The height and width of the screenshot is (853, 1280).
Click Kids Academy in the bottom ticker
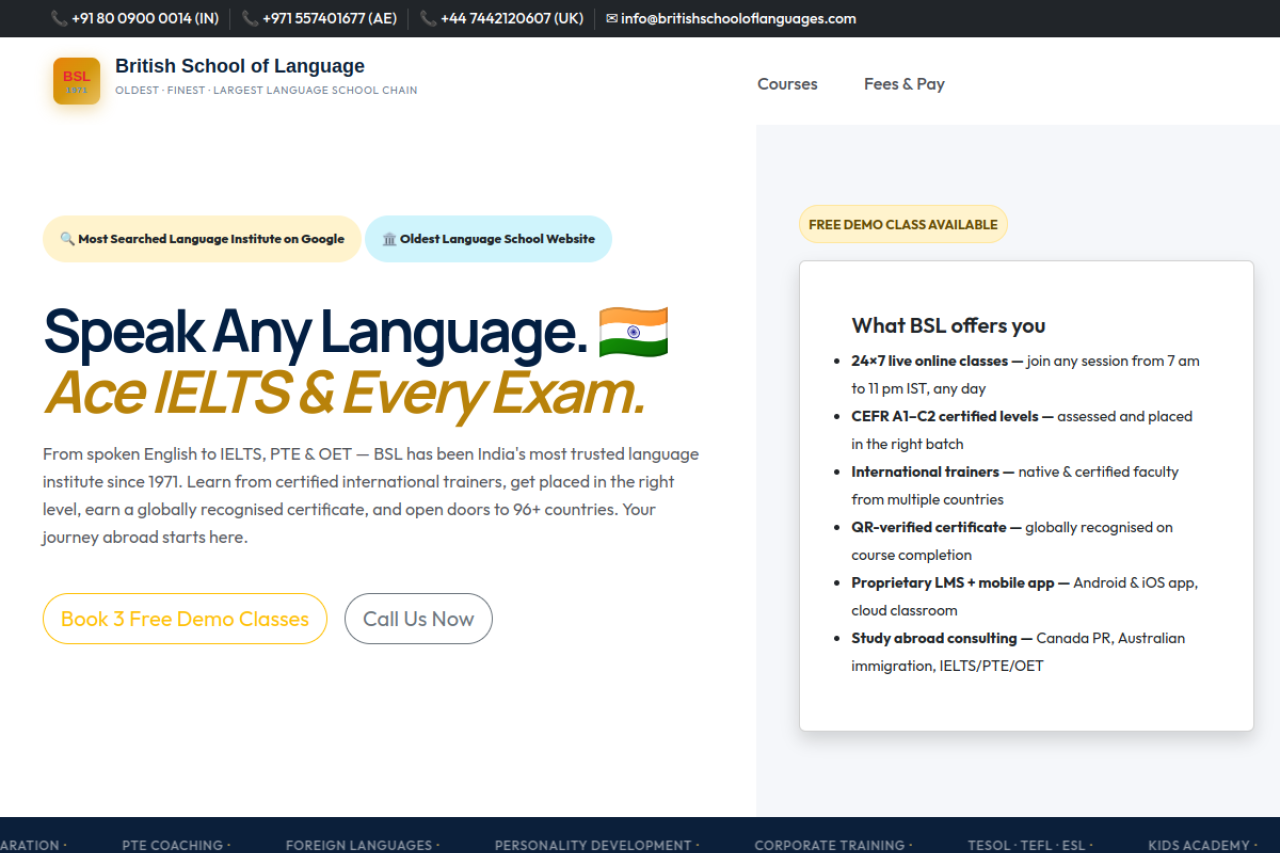(1198, 845)
